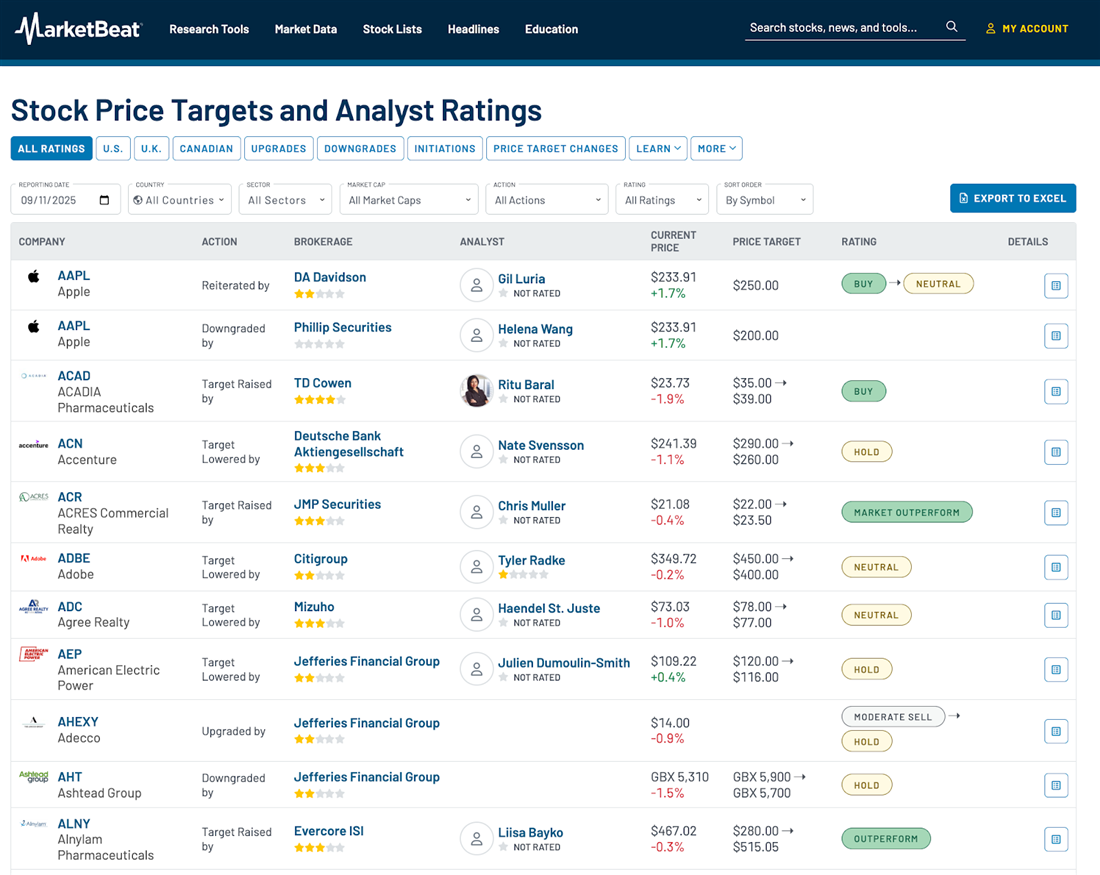This screenshot has width=1100, height=875.
Task: Open Research Tools menu
Action: click(209, 29)
